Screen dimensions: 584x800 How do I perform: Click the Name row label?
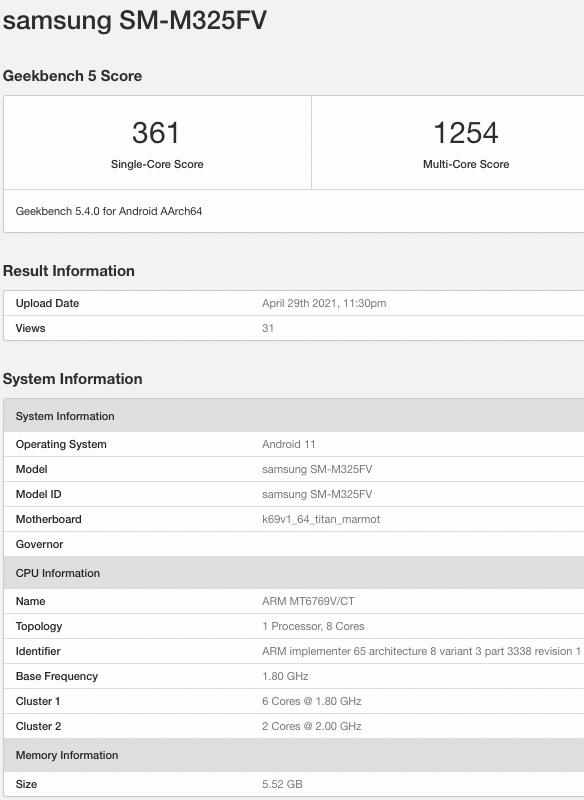point(31,602)
